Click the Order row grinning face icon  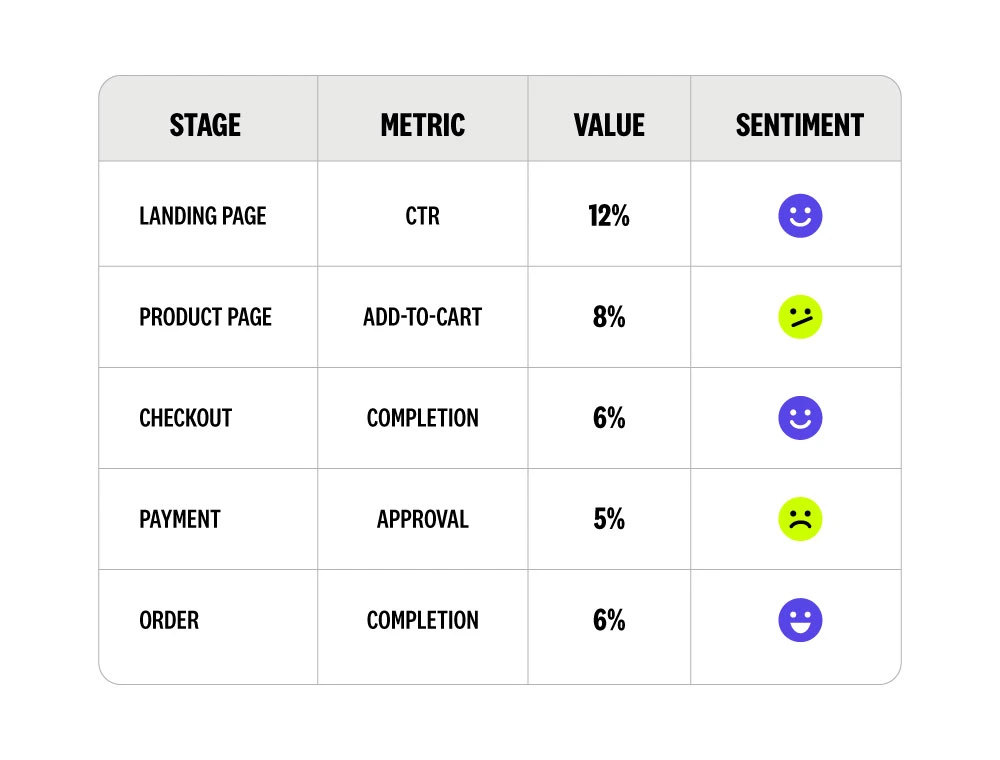point(800,620)
